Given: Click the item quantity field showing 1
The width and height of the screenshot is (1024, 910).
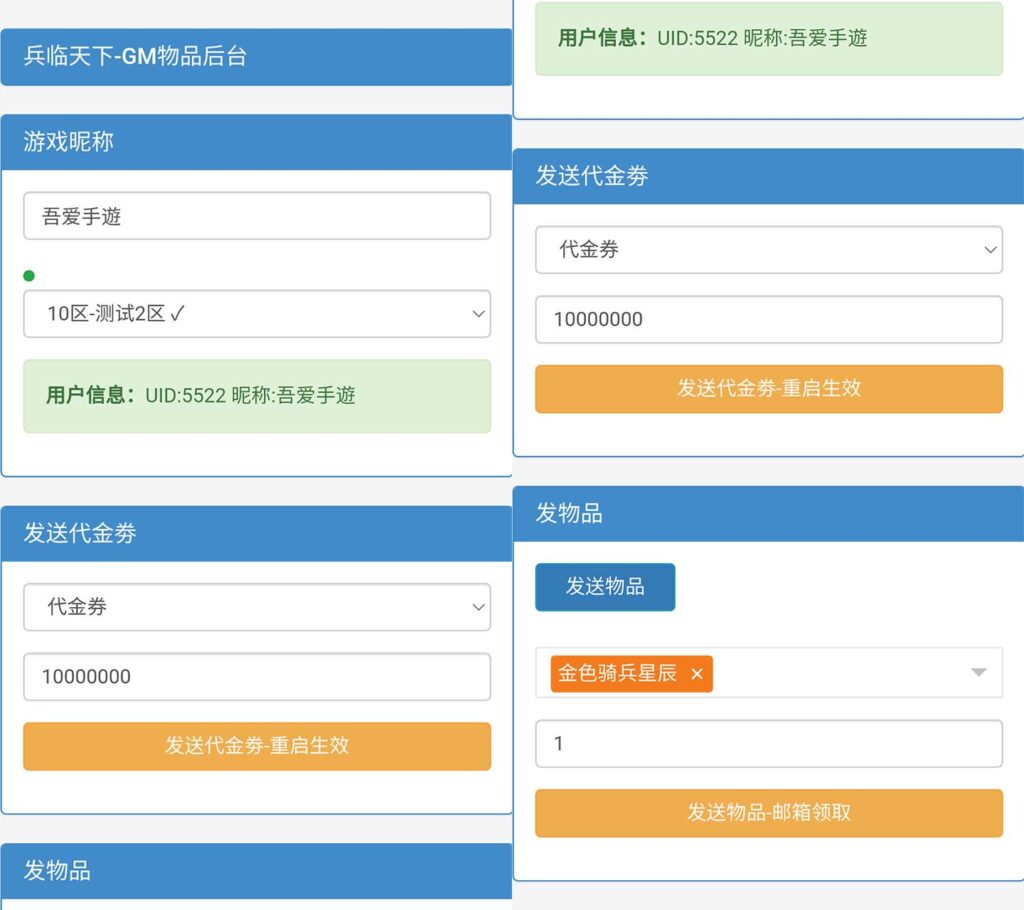Looking at the screenshot, I should click(x=768, y=744).
